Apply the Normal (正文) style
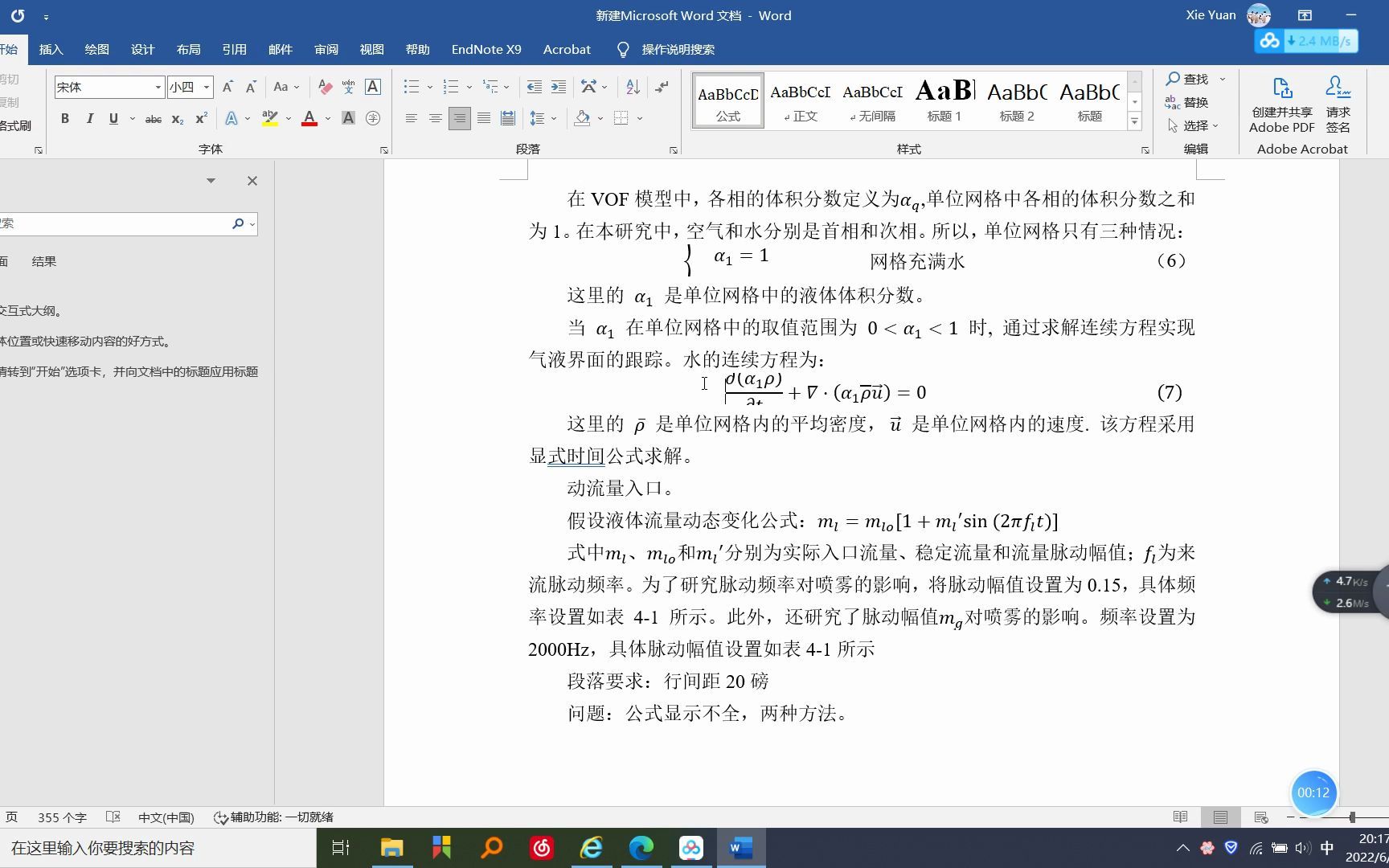 tap(800, 101)
